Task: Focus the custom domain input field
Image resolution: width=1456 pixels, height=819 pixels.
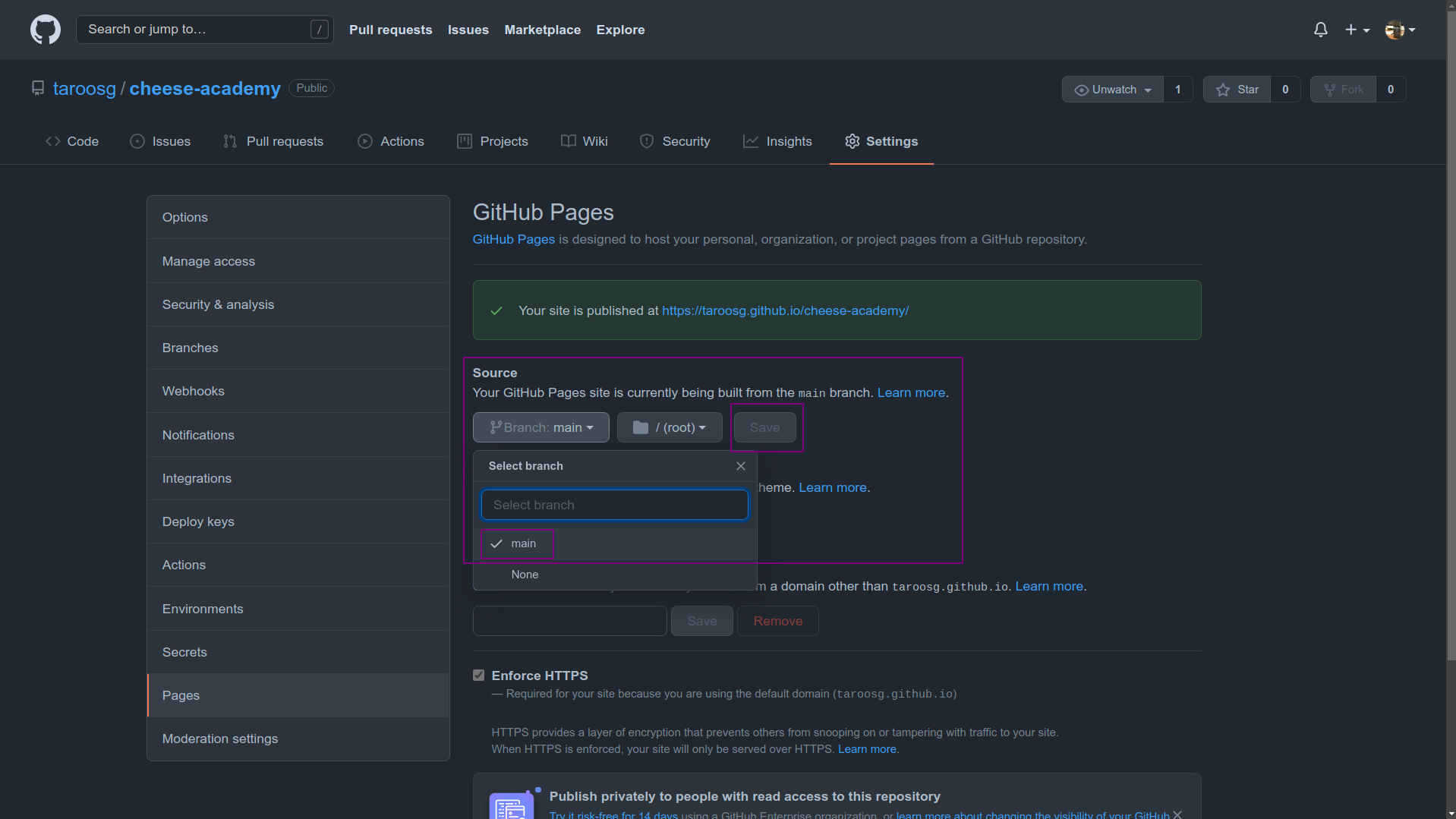Action: pos(570,621)
